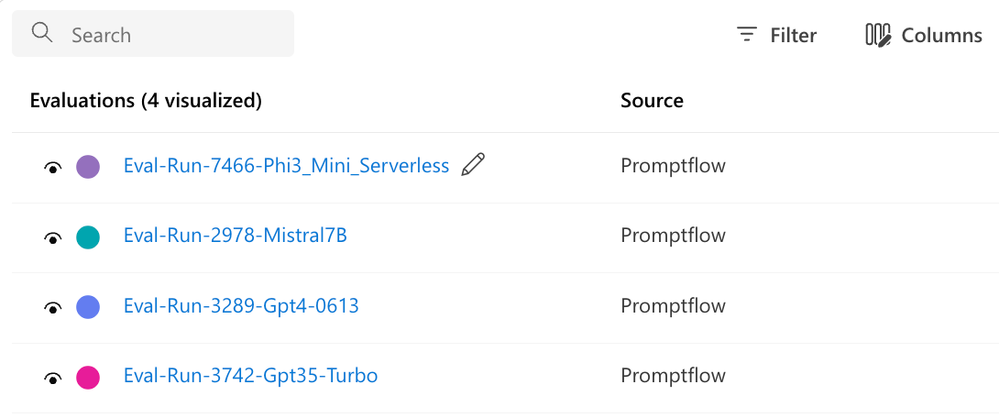Open the Eval-Run-7466-Phi3_Mini_Serverless link
999x418 pixels.
click(286, 166)
